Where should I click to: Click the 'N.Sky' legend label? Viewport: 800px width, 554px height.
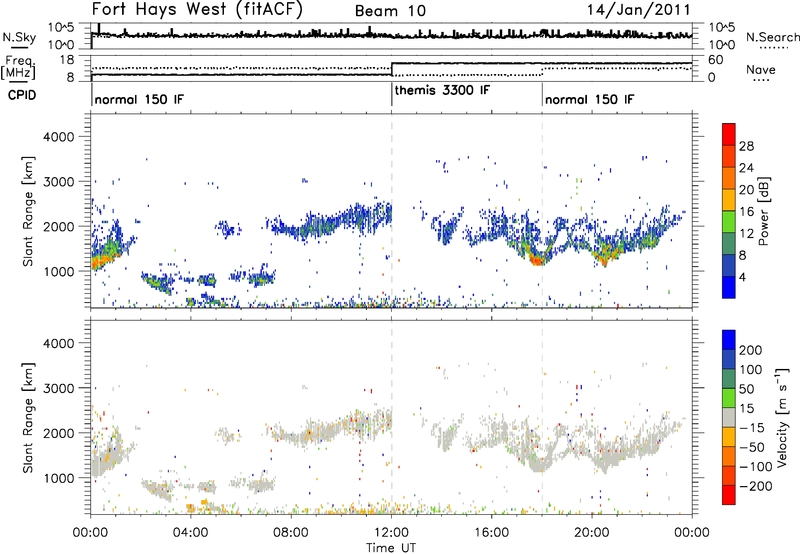(x=19, y=37)
